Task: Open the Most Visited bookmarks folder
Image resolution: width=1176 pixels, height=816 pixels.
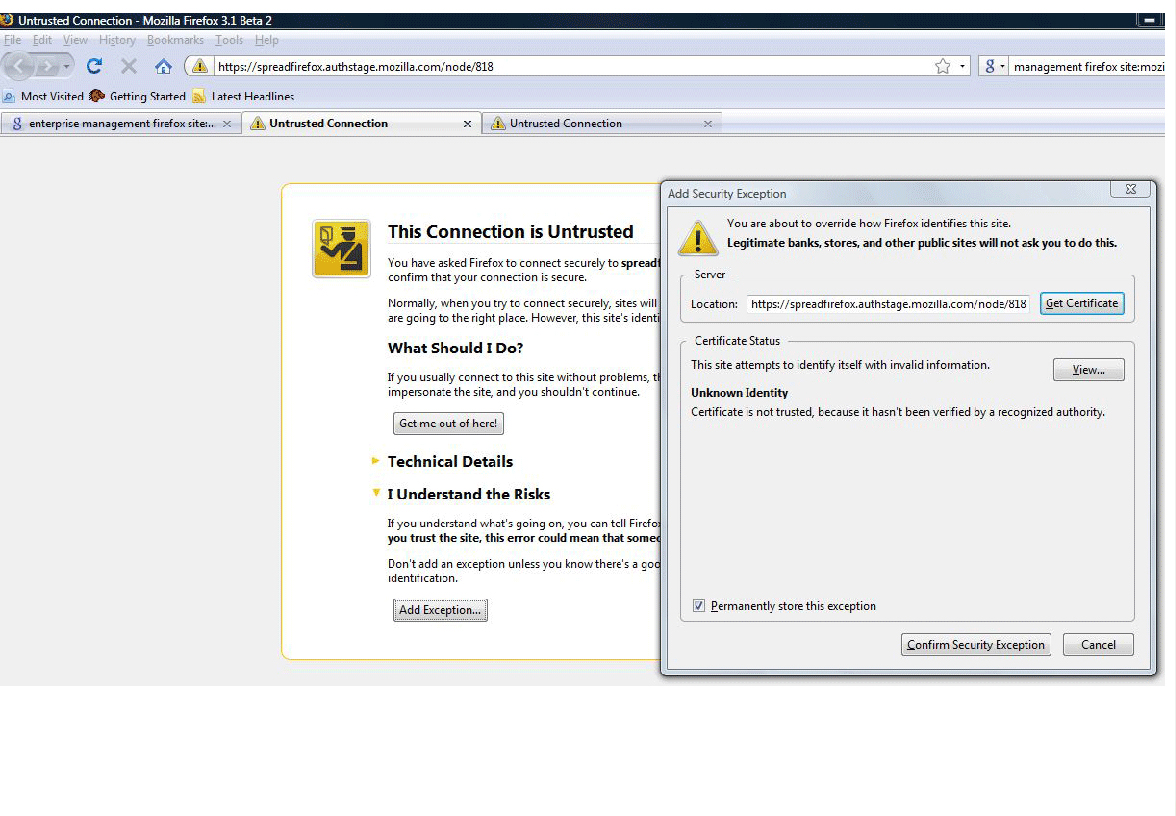Action: click(44, 96)
